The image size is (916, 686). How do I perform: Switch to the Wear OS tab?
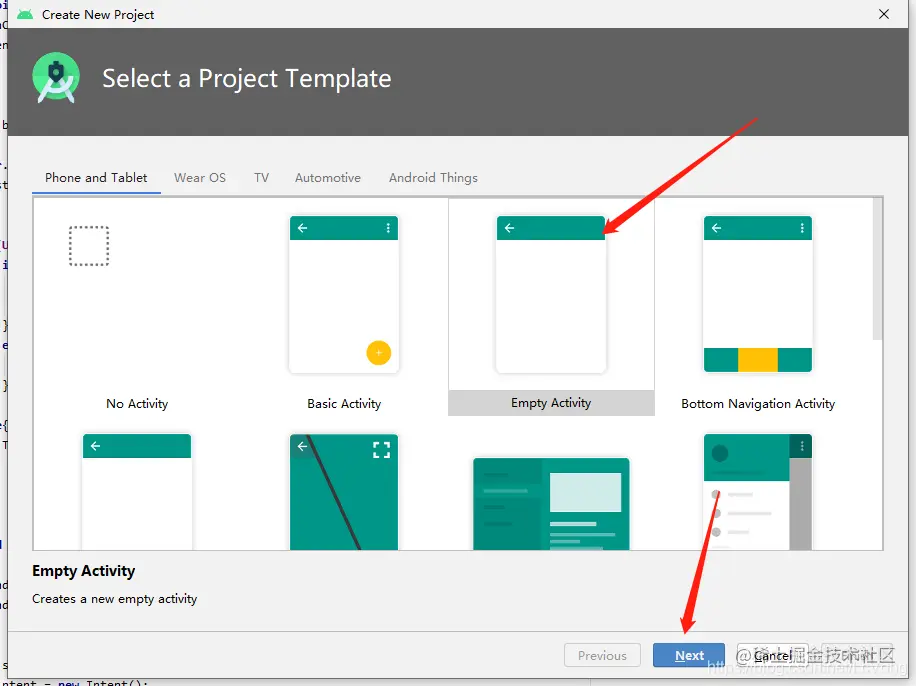point(200,178)
